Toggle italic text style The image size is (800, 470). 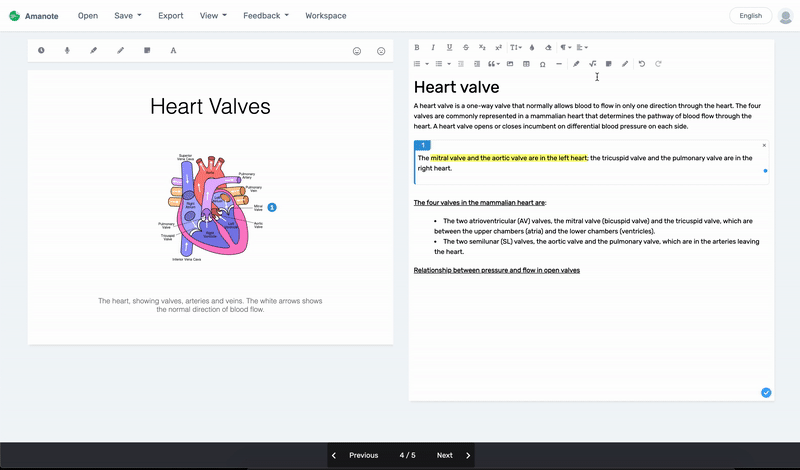point(433,47)
